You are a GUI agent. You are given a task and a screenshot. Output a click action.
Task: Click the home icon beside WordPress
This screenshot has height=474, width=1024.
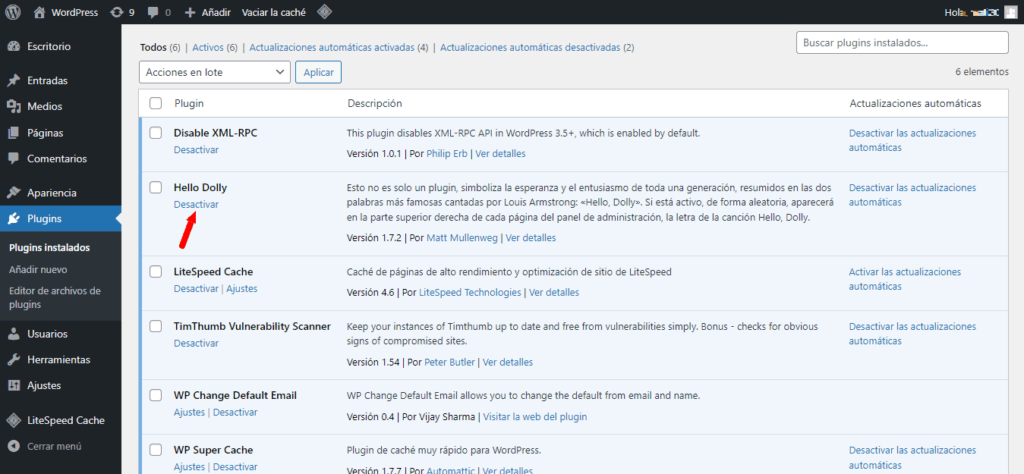40,12
